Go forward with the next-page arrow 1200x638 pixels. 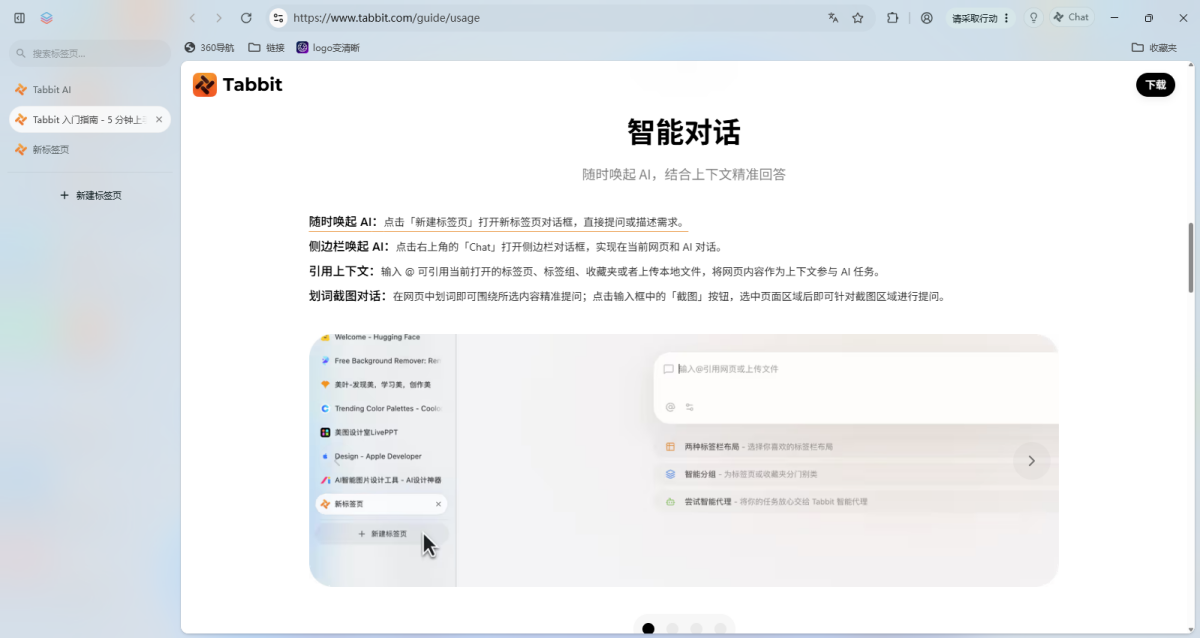[x=220, y=18]
